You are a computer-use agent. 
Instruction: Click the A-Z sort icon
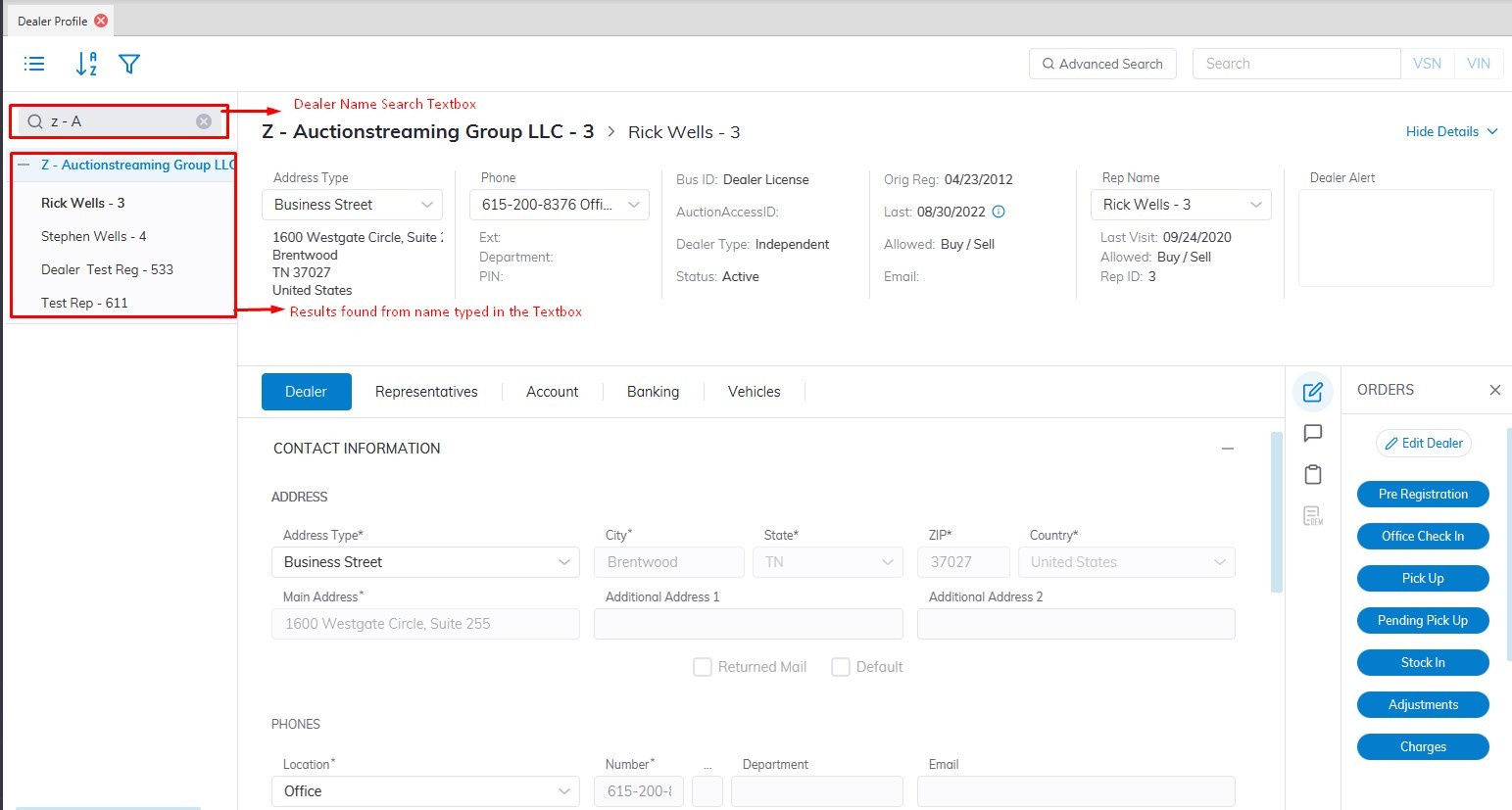coord(86,64)
